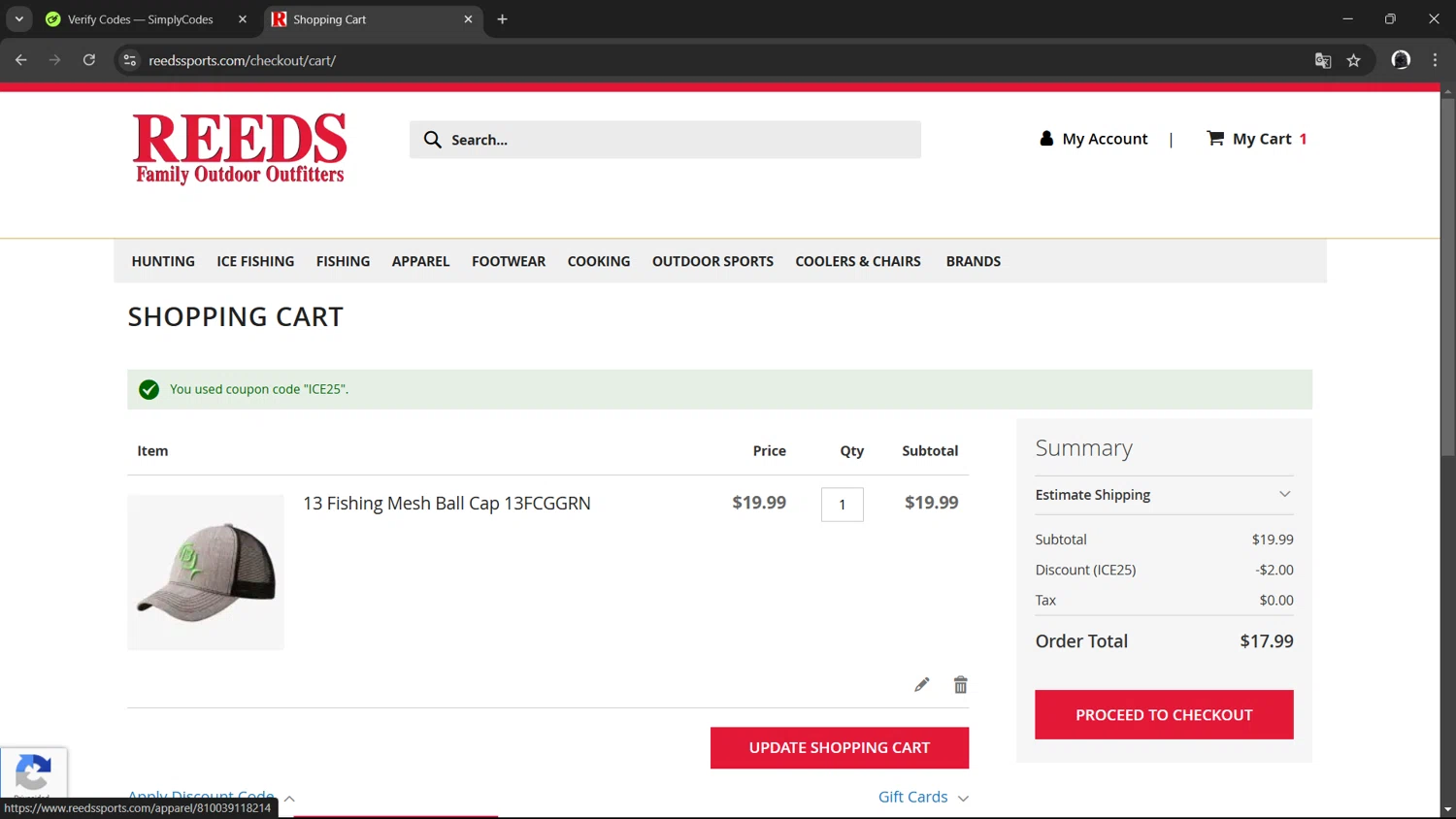1456x819 pixels.
Task: Expand Estimate Shipping section
Action: (x=1164, y=495)
